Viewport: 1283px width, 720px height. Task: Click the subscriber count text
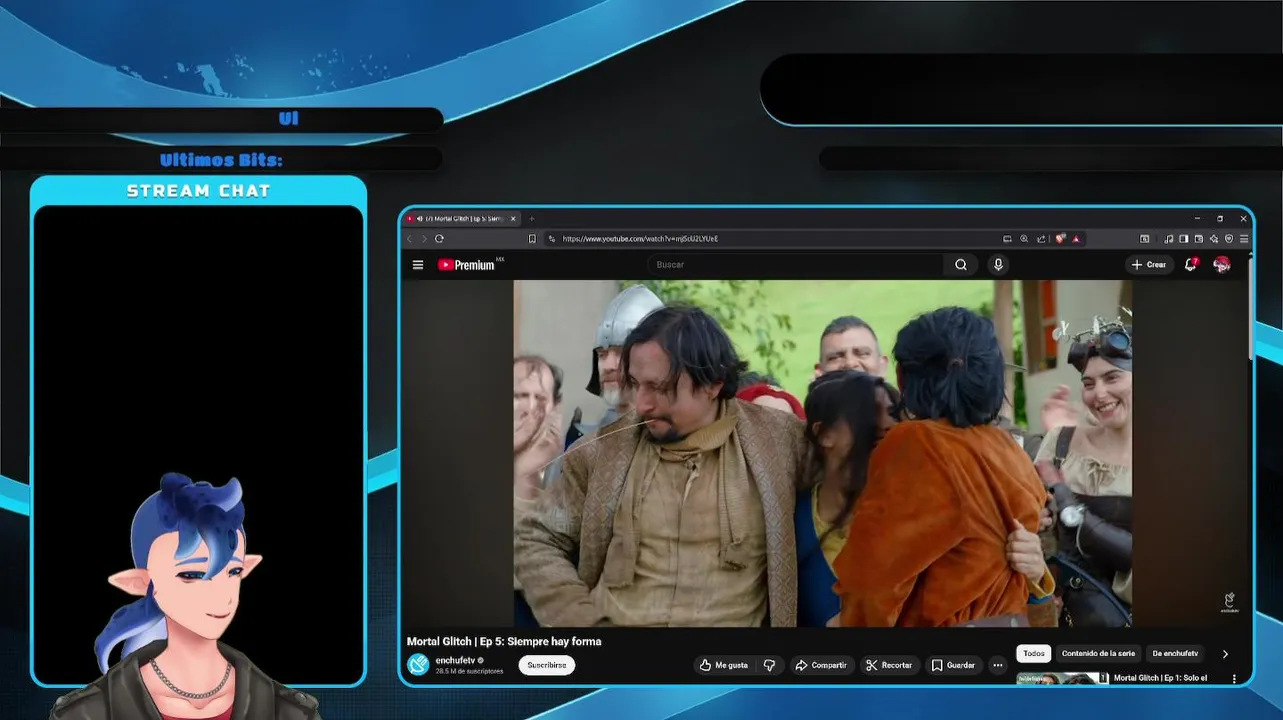coord(469,671)
